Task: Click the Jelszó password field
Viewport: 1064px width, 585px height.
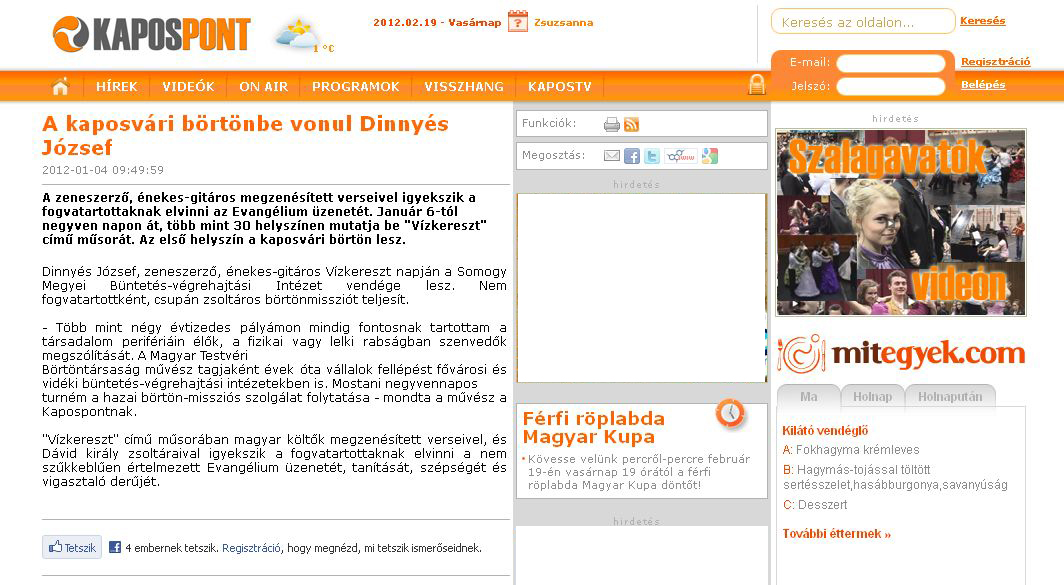Action: pyautogui.click(x=891, y=86)
